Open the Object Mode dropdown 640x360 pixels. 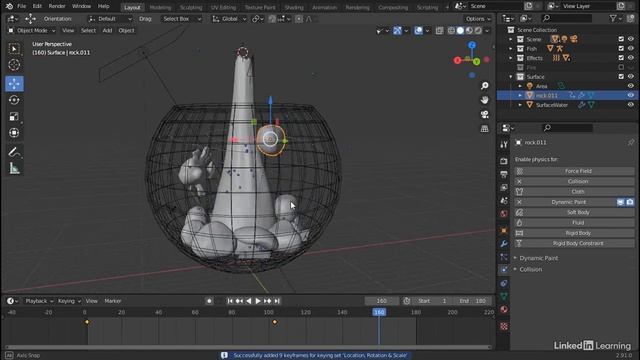32,31
